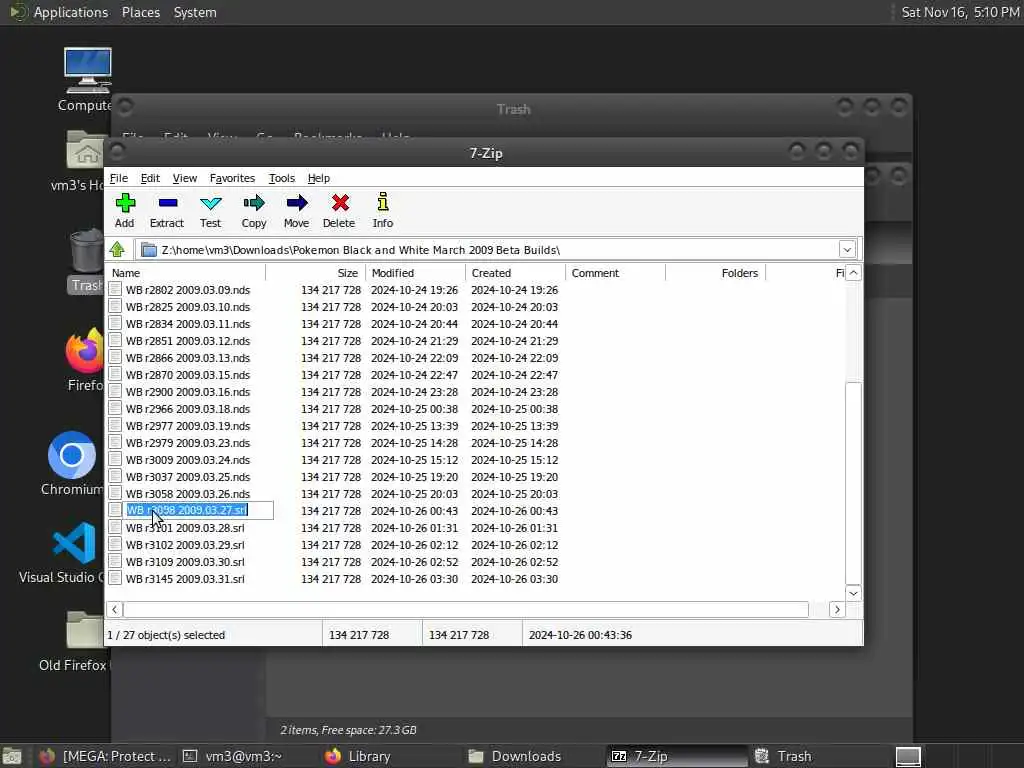The image size is (1024, 768).
Task: Open the Edit menu in 7-Zip
Action: tap(150, 178)
